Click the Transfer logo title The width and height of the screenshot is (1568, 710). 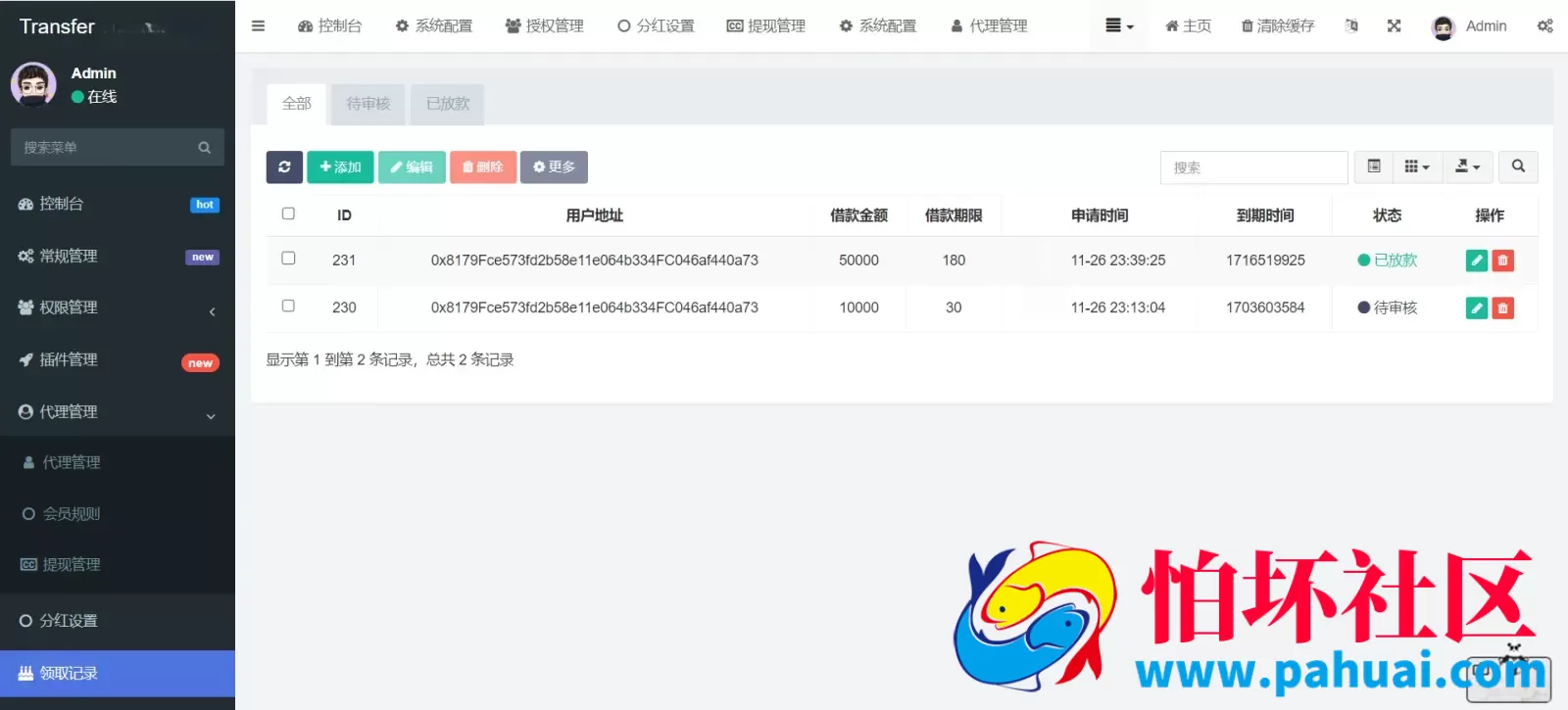[x=58, y=26]
